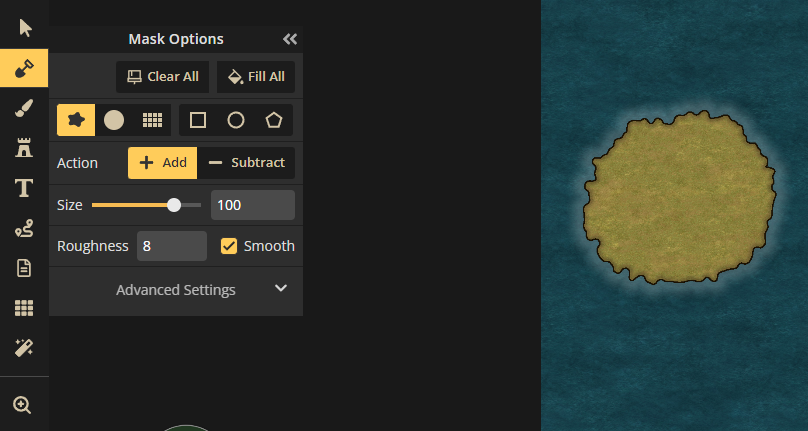Open the grid overlay tool in sidebar
Screen dimensions: 808x431
[24, 308]
